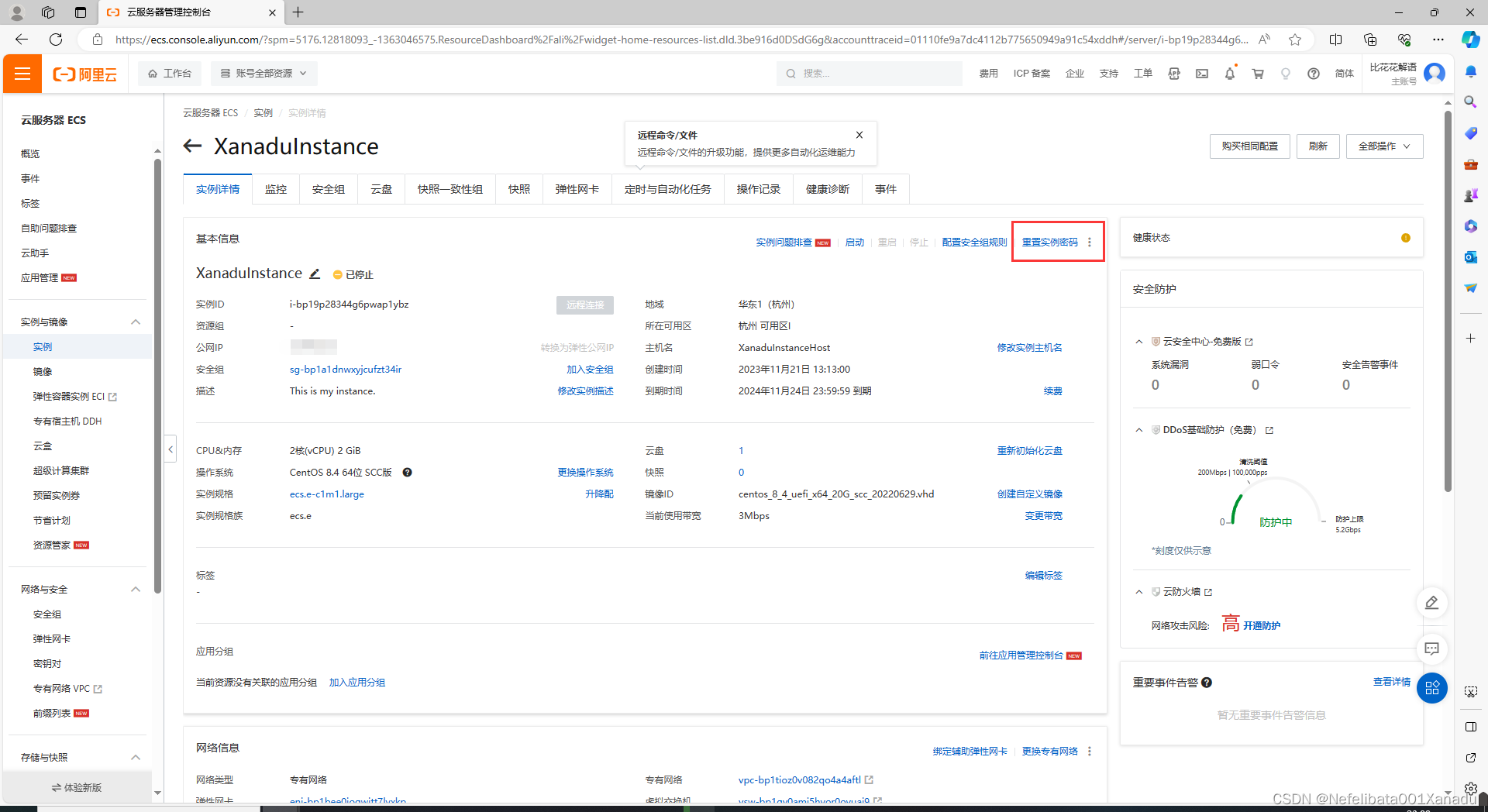Click the user avatar icon

pos(1435,74)
